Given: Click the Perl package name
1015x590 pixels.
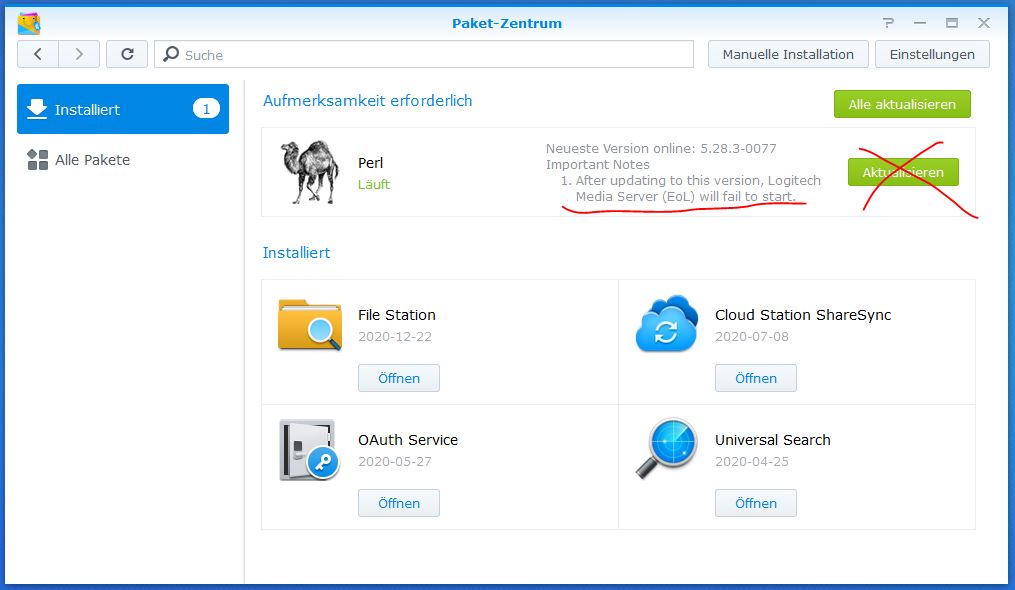Looking at the screenshot, I should coord(370,163).
